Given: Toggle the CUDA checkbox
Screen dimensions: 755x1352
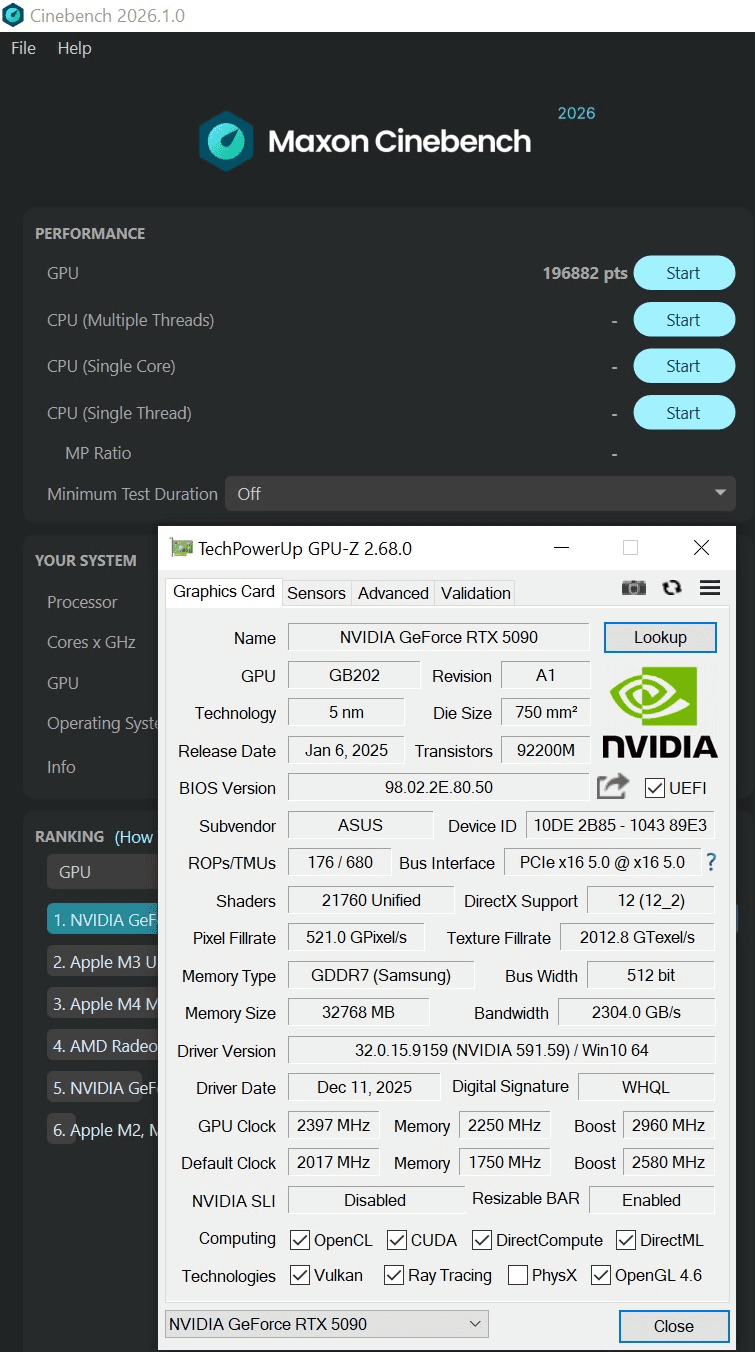Looking at the screenshot, I should (x=397, y=1240).
